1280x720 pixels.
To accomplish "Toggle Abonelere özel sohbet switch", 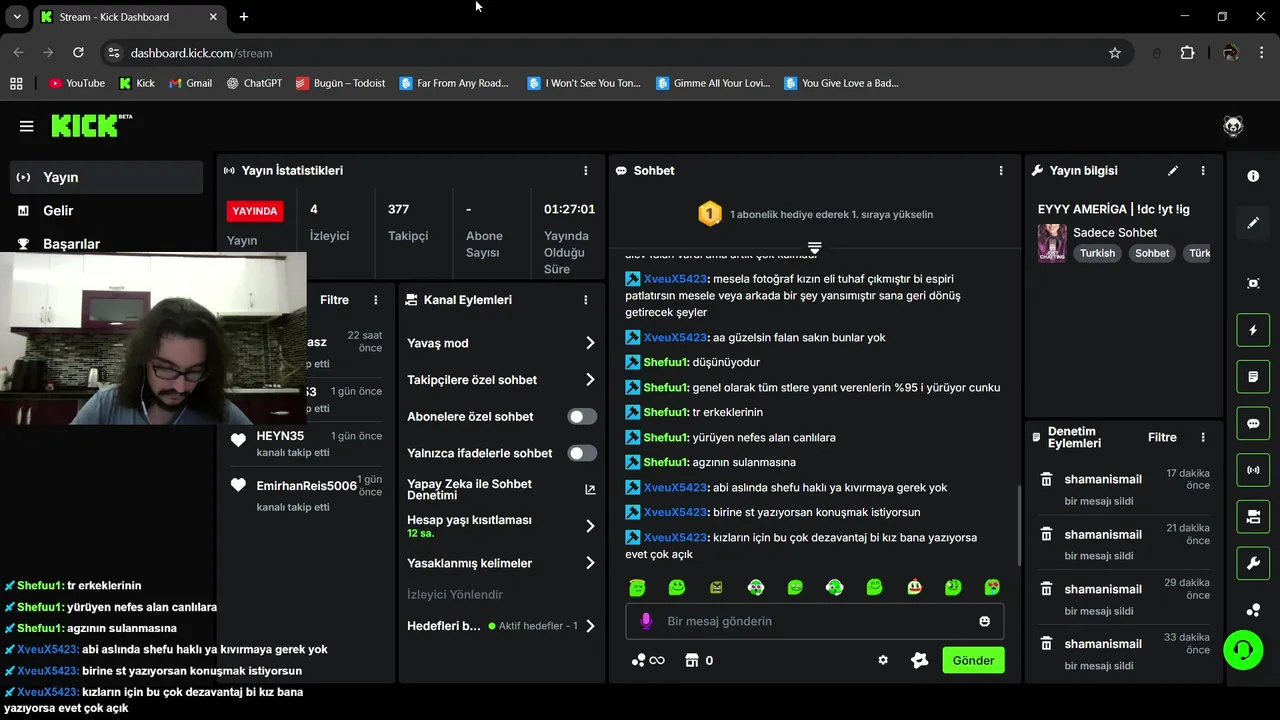I will click(582, 417).
